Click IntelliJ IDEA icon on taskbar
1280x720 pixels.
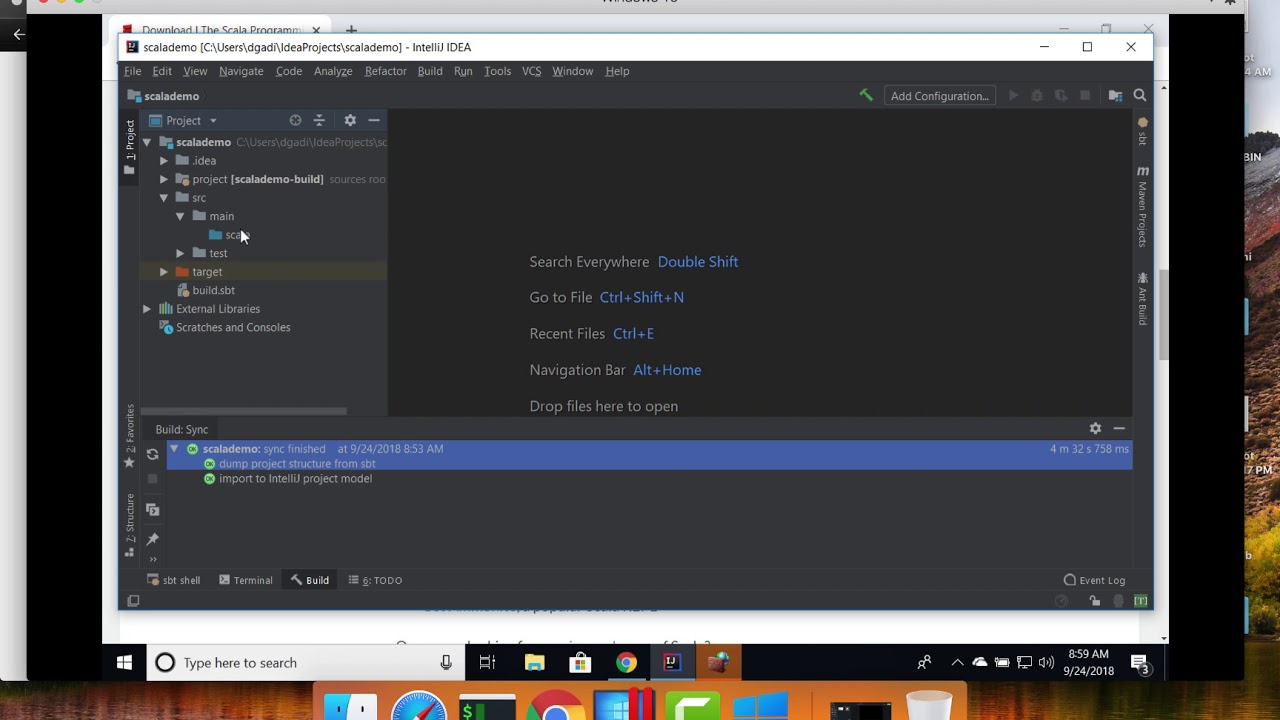point(672,662)
